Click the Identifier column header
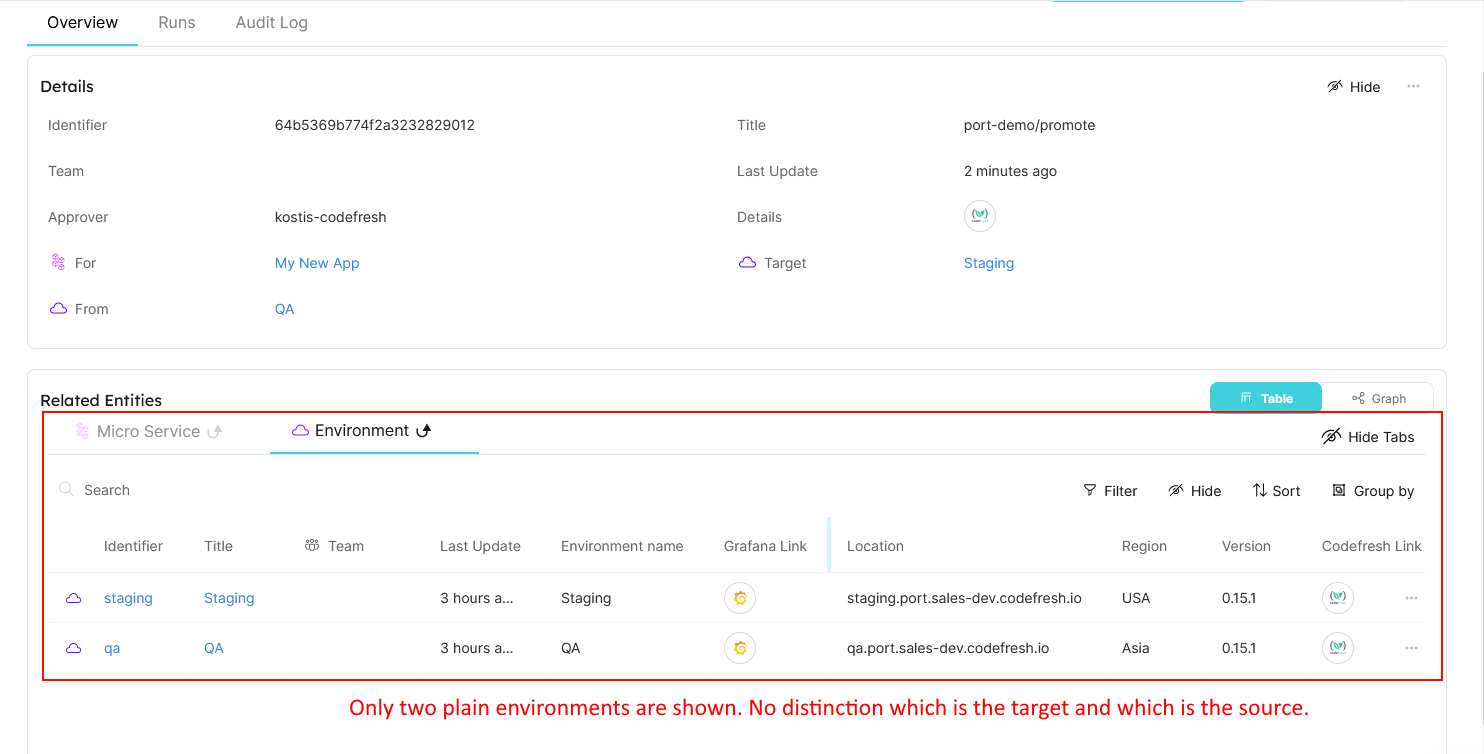 tap(133, 546)
